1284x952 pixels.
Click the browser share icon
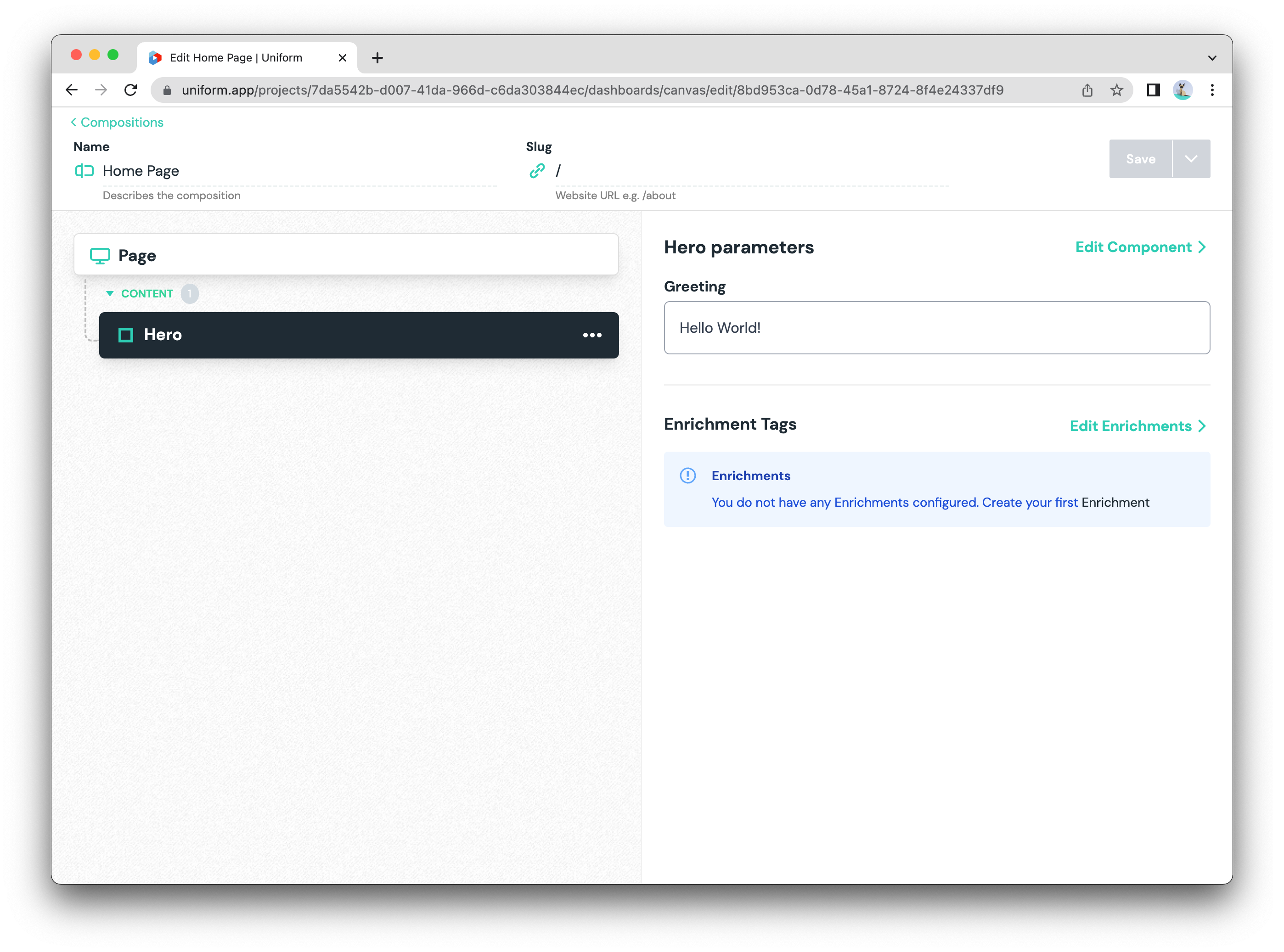(1087, 90)
